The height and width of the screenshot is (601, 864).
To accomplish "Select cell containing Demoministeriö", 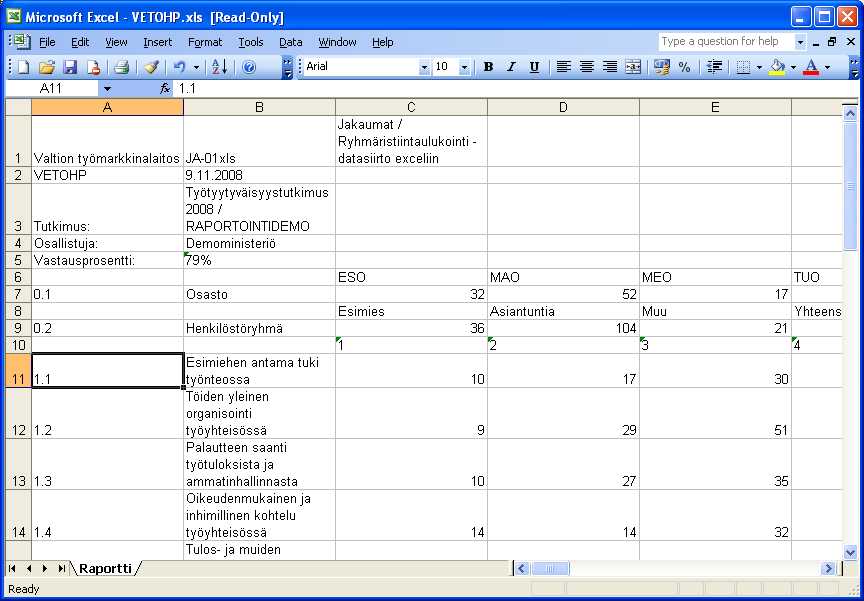I will point(259,243).
